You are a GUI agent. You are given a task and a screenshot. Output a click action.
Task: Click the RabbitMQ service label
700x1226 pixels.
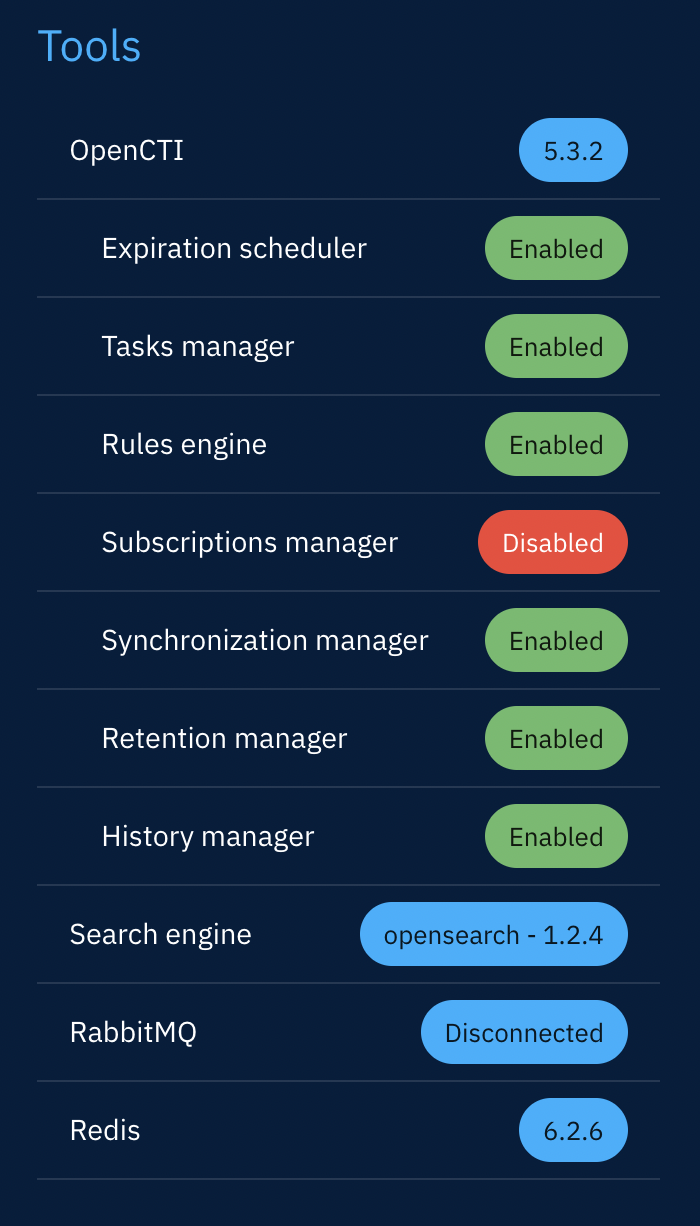coord(132,1031)
